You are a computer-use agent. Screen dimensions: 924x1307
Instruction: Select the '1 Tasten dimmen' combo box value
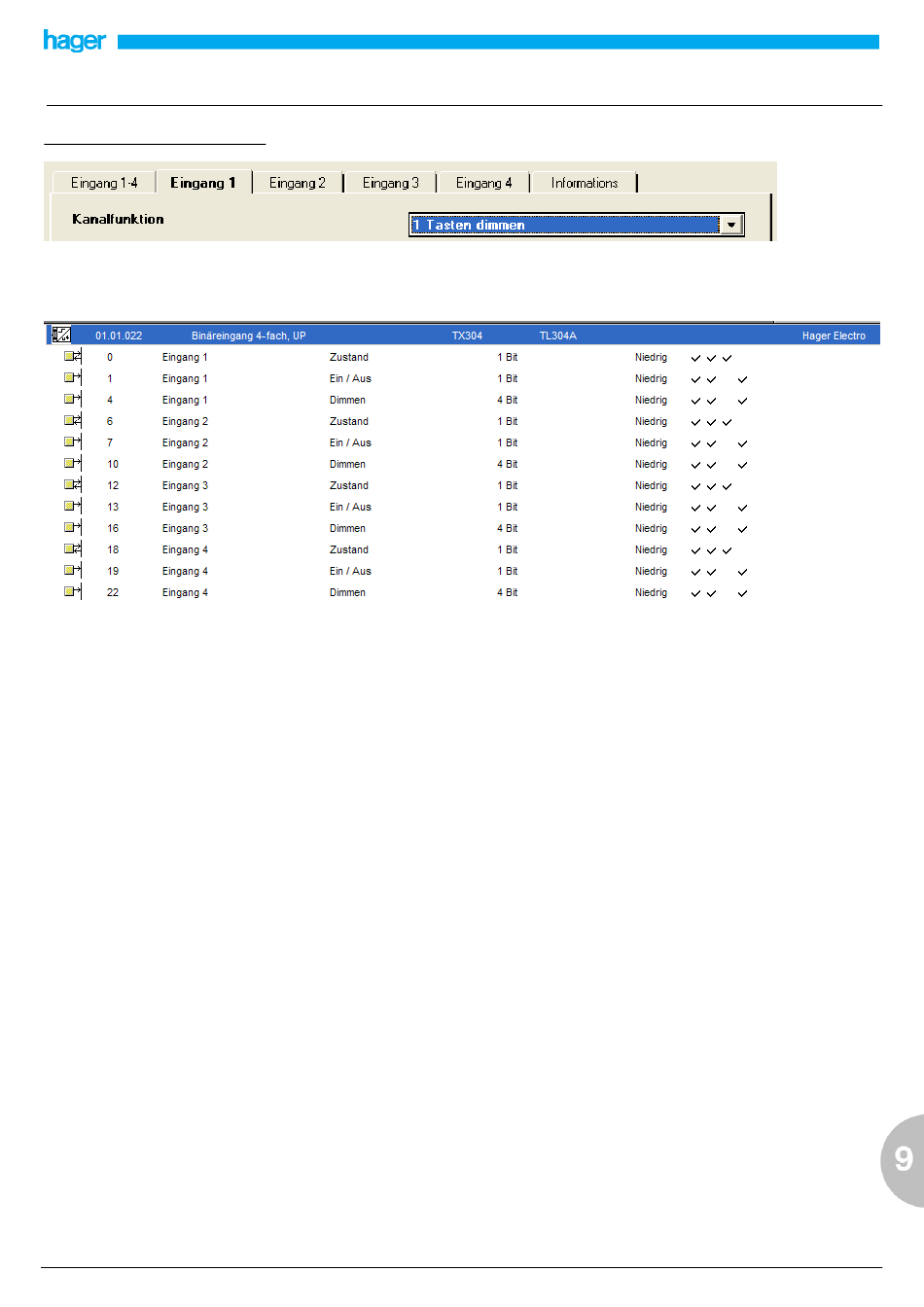pos(564,225)
